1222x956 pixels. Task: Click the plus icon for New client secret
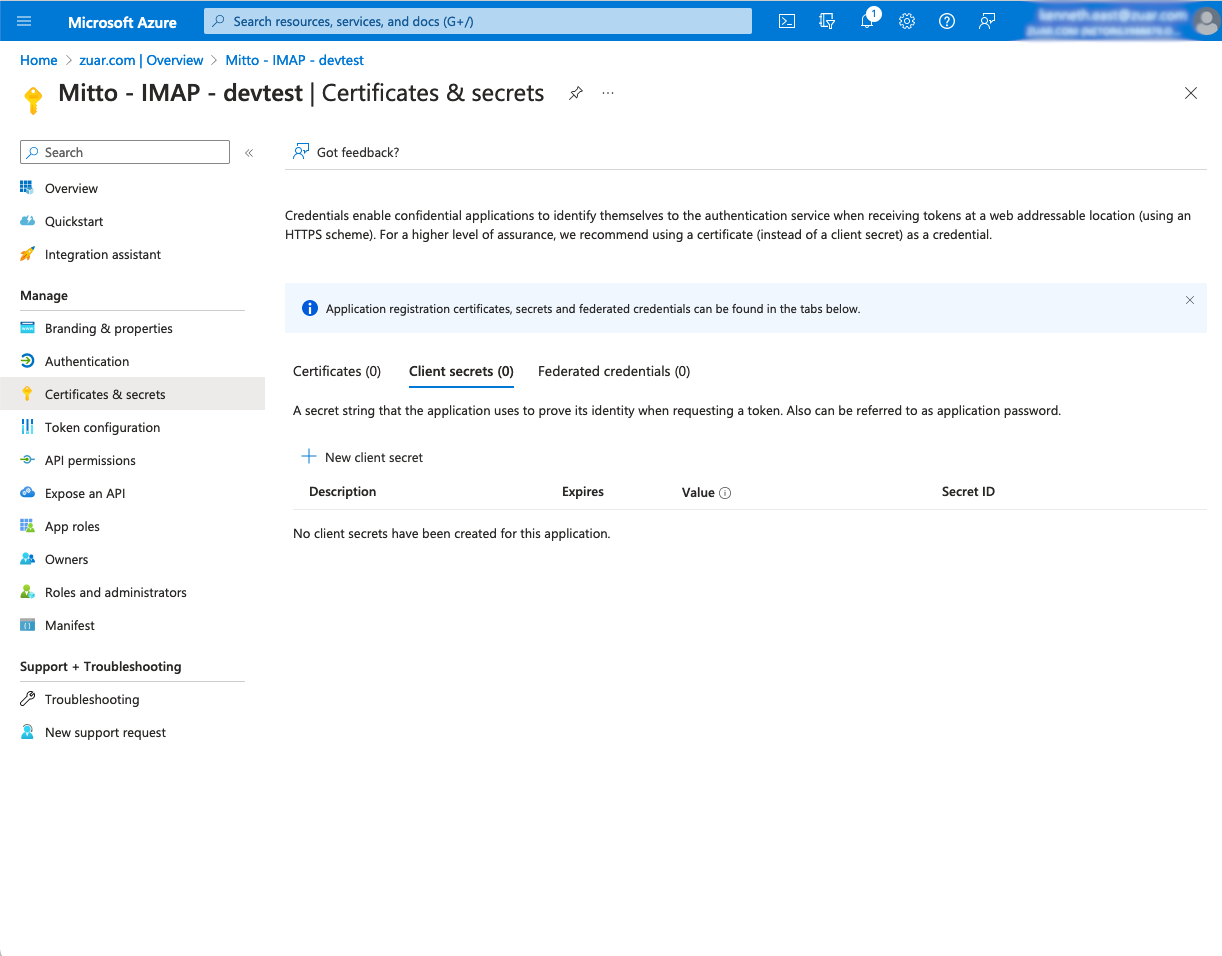tap(309, 457)
